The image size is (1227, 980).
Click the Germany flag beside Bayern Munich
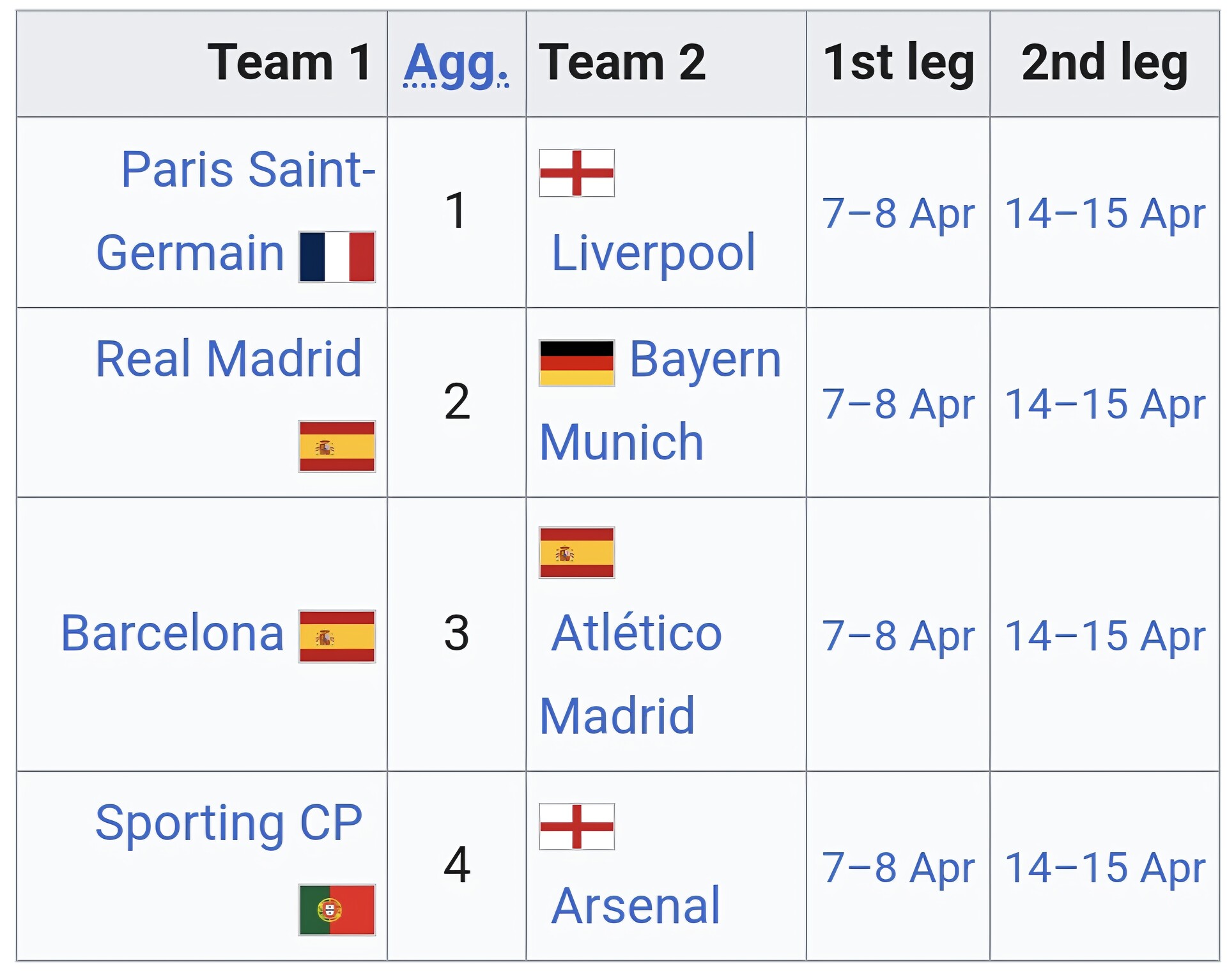(576, 364)
